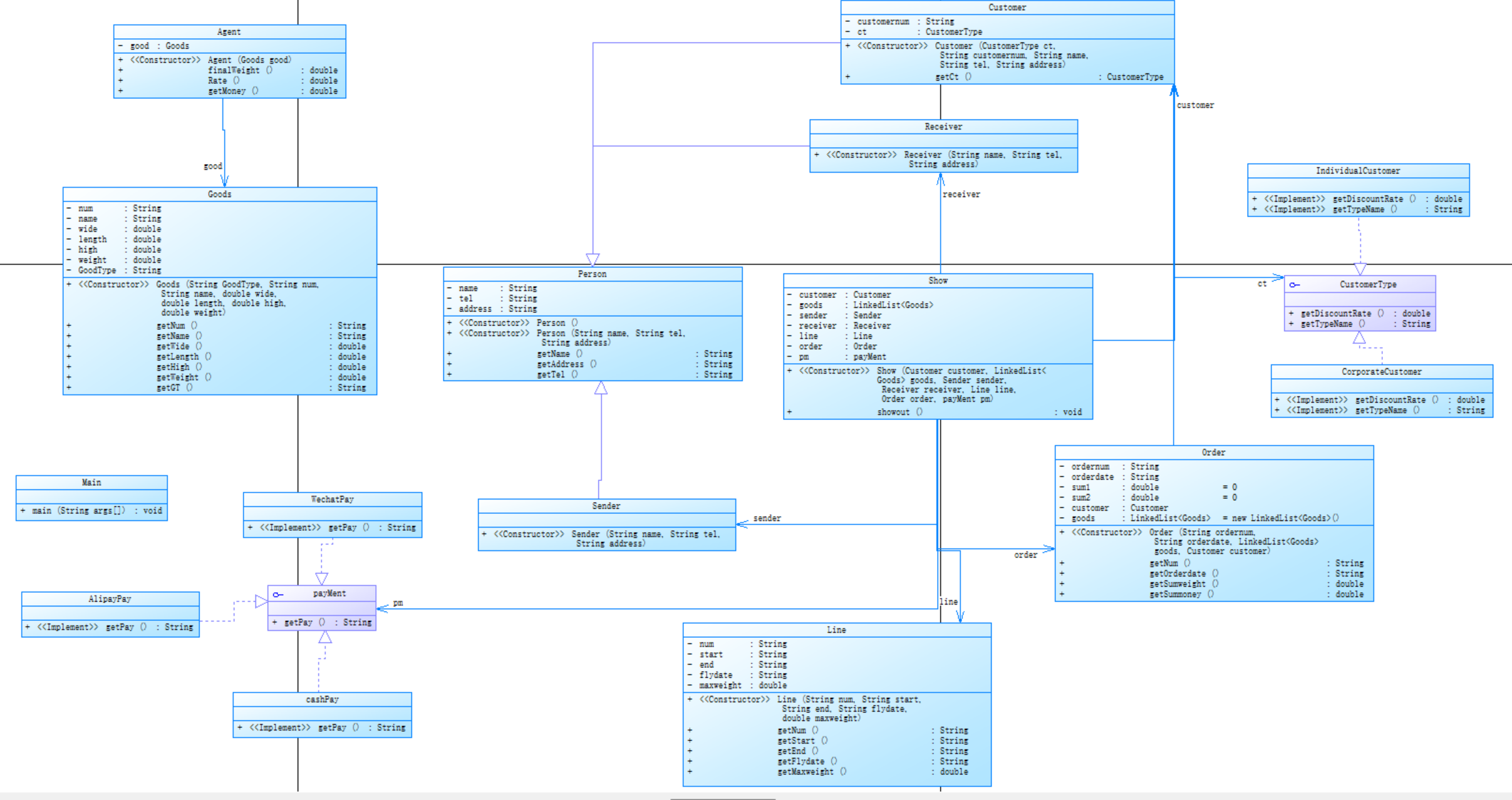Viewport: 1512px width, 800px height.
Task: Select the Show class header
Action: pos(938,280)
